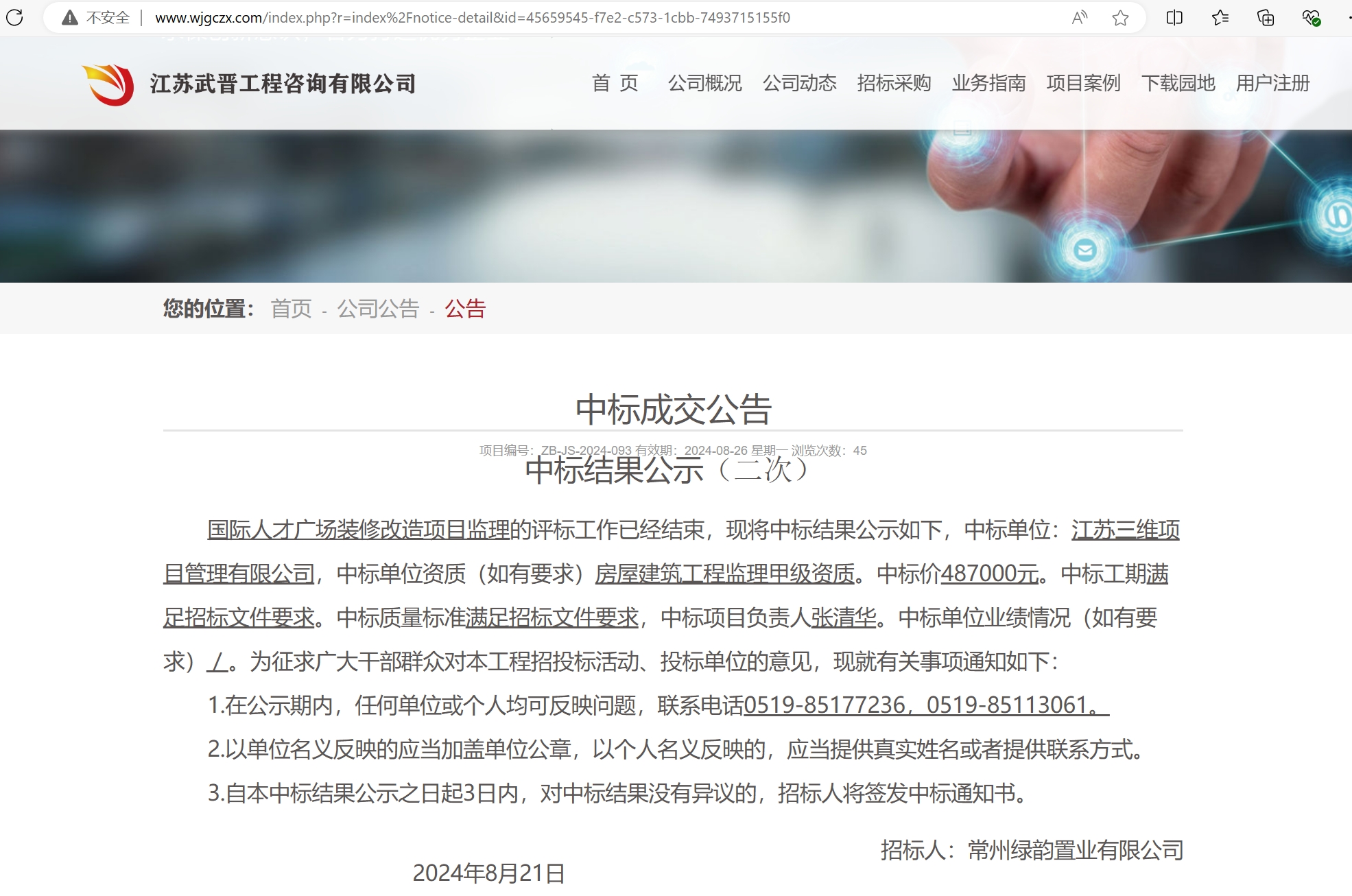Click the 您的位置 label

(209, 309)
